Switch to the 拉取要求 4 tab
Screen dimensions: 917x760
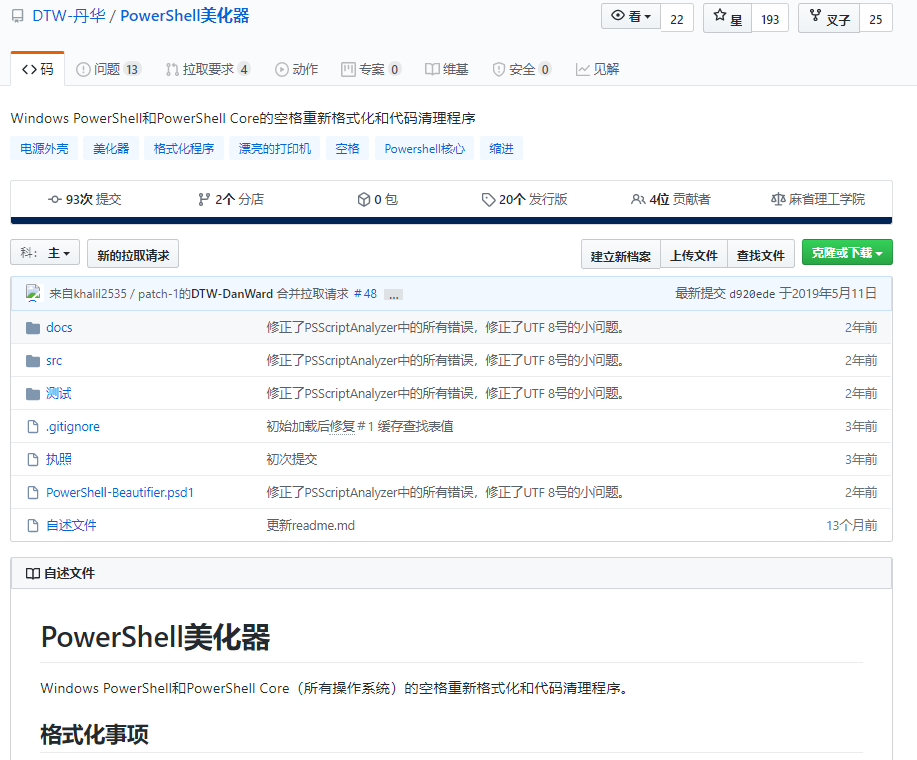[208, 69]
